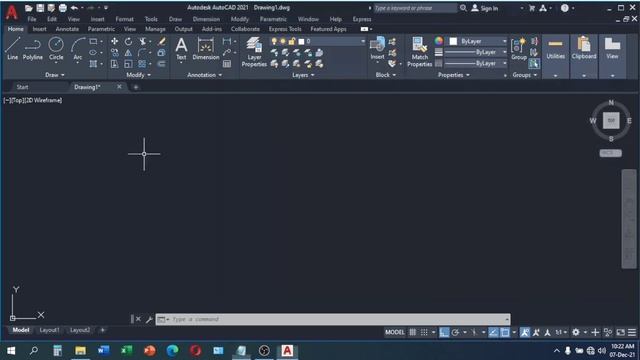Click Sign In
The height and width of the screenshot is (360, 640).
click(485, 8)
